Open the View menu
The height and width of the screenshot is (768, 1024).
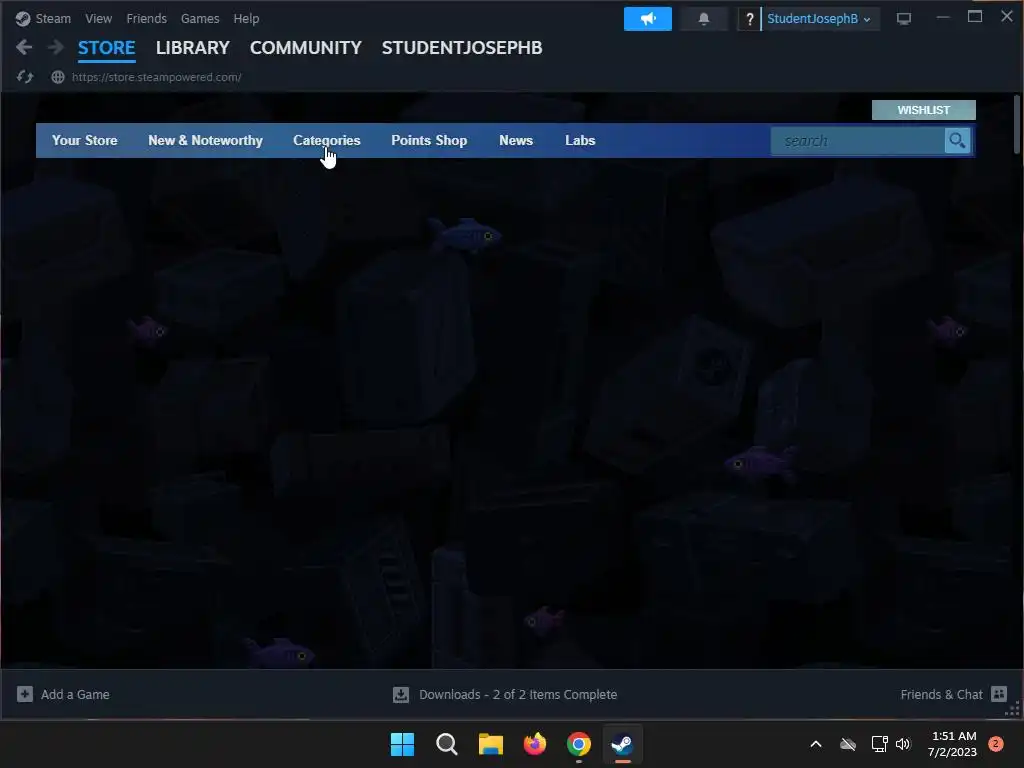98,18
